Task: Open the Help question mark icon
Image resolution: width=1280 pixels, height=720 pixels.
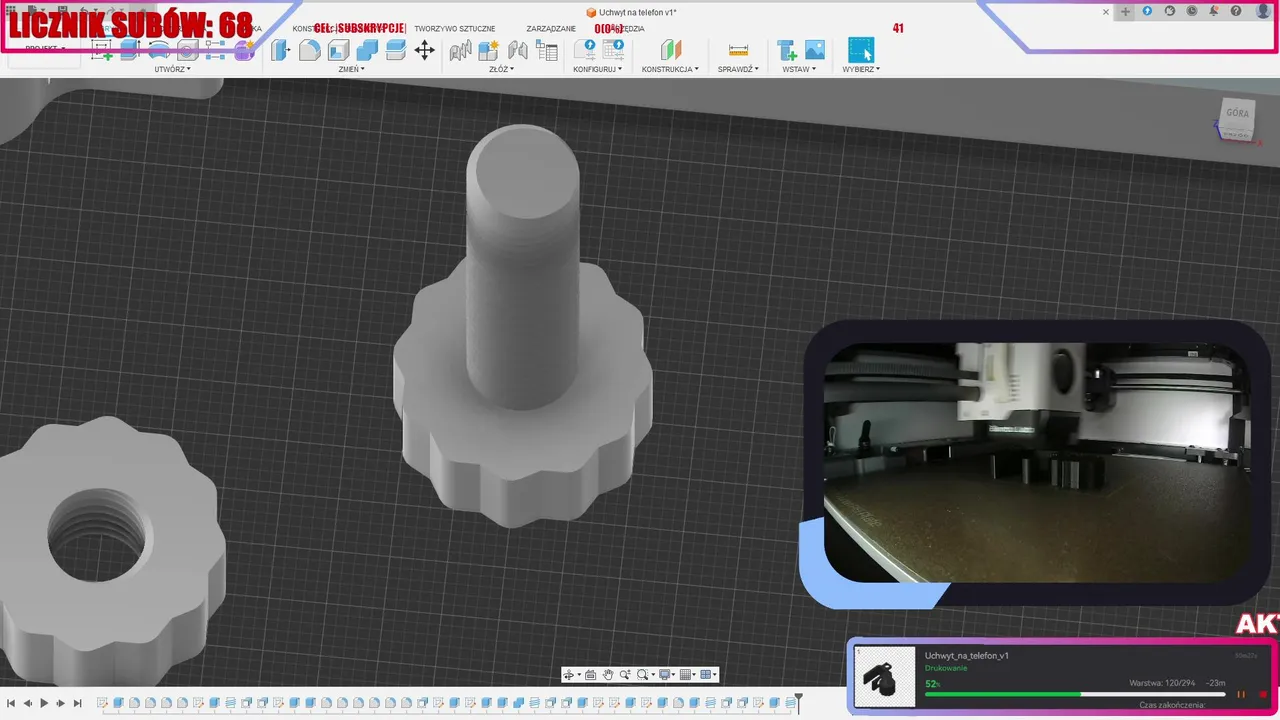Action: (1237, 11)
